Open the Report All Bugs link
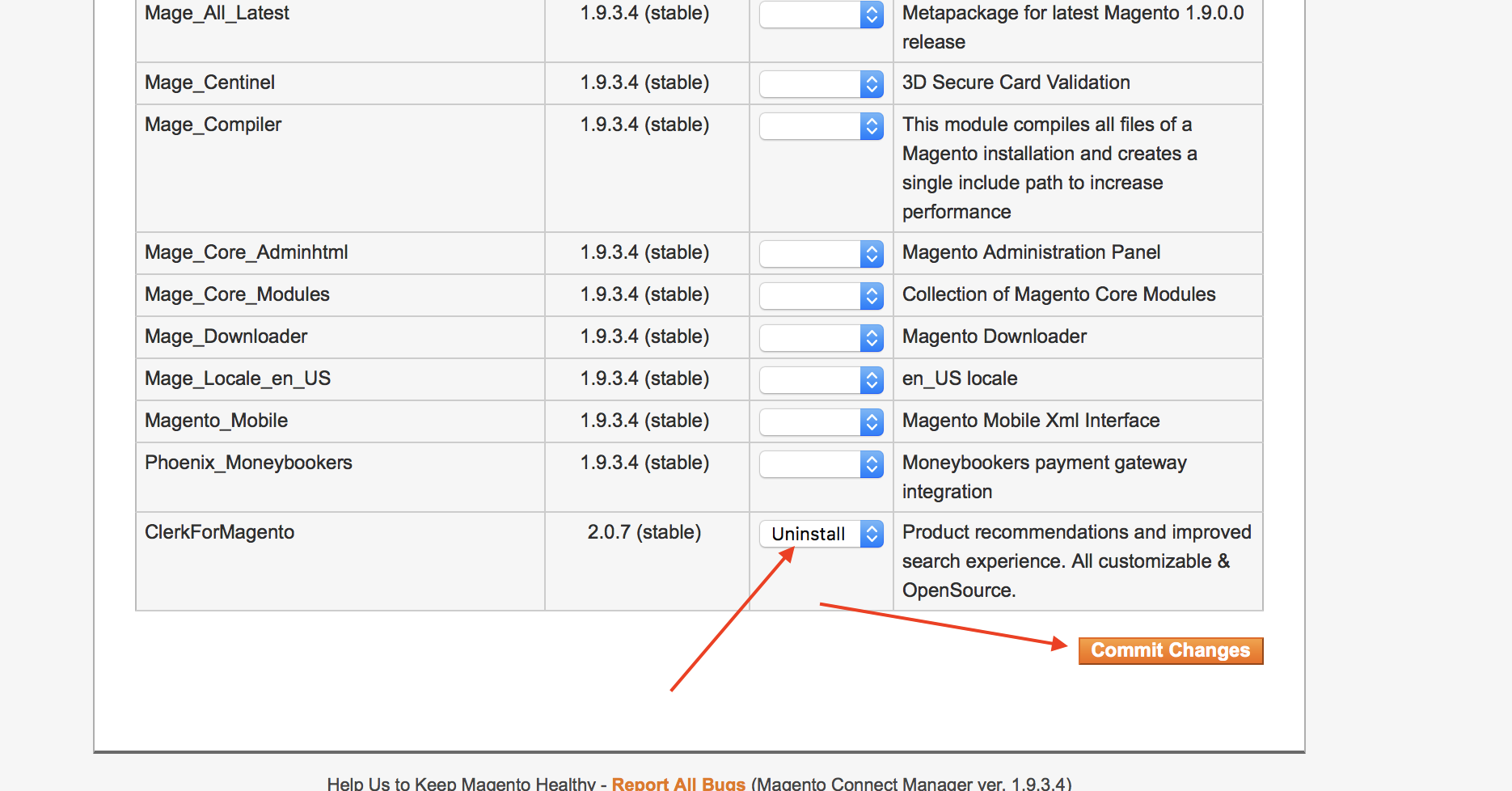The image size is (1512, 791). [678, 783]
